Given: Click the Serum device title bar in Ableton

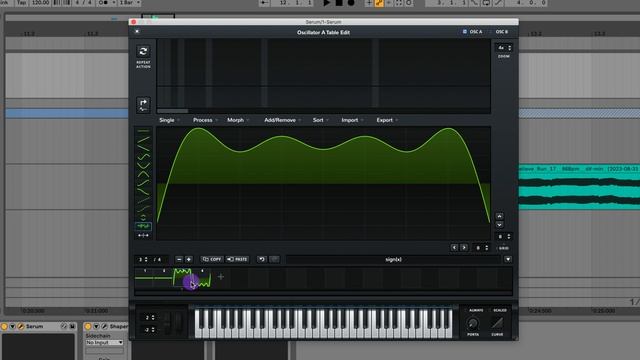Looking at the screenshot, I should click(x=39, y=327).
